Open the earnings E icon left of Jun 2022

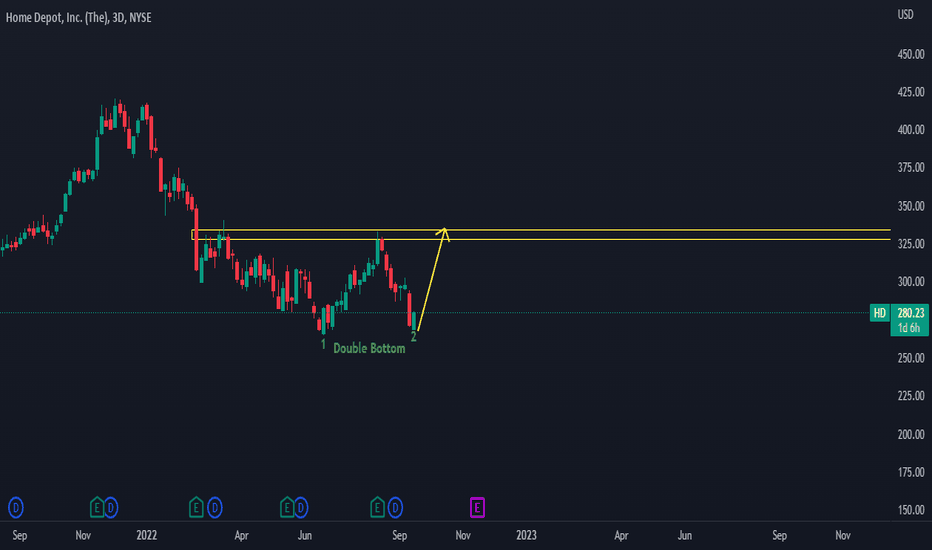(287, 508)
